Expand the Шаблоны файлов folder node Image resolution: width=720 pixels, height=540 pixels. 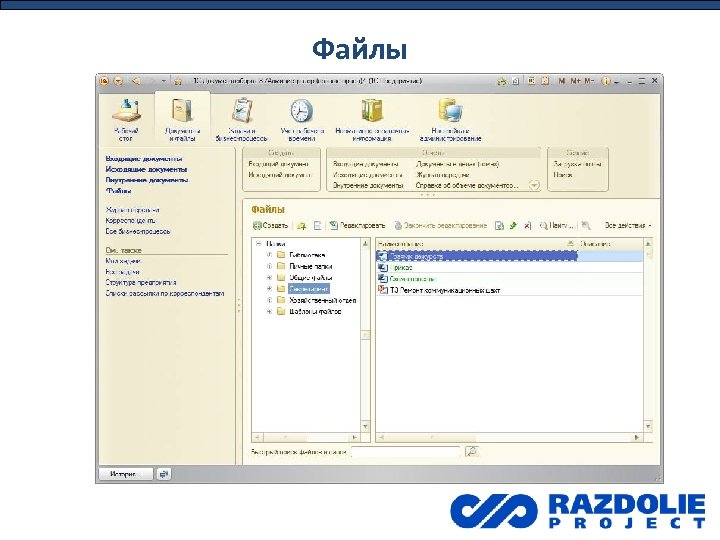coord(270,311)
